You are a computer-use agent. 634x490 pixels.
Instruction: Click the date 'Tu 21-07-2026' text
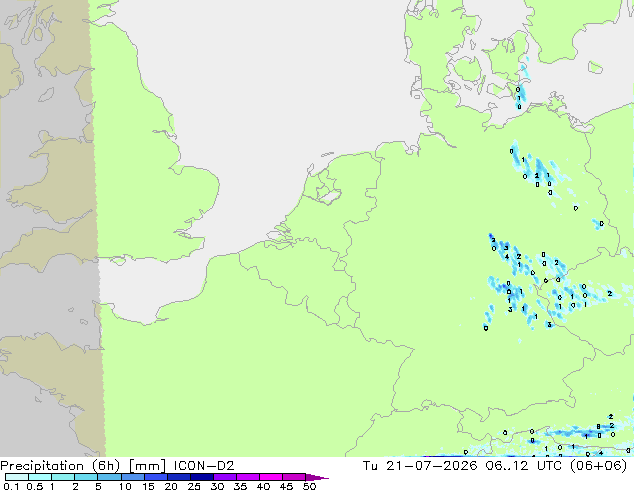click(x=420, y=466)
